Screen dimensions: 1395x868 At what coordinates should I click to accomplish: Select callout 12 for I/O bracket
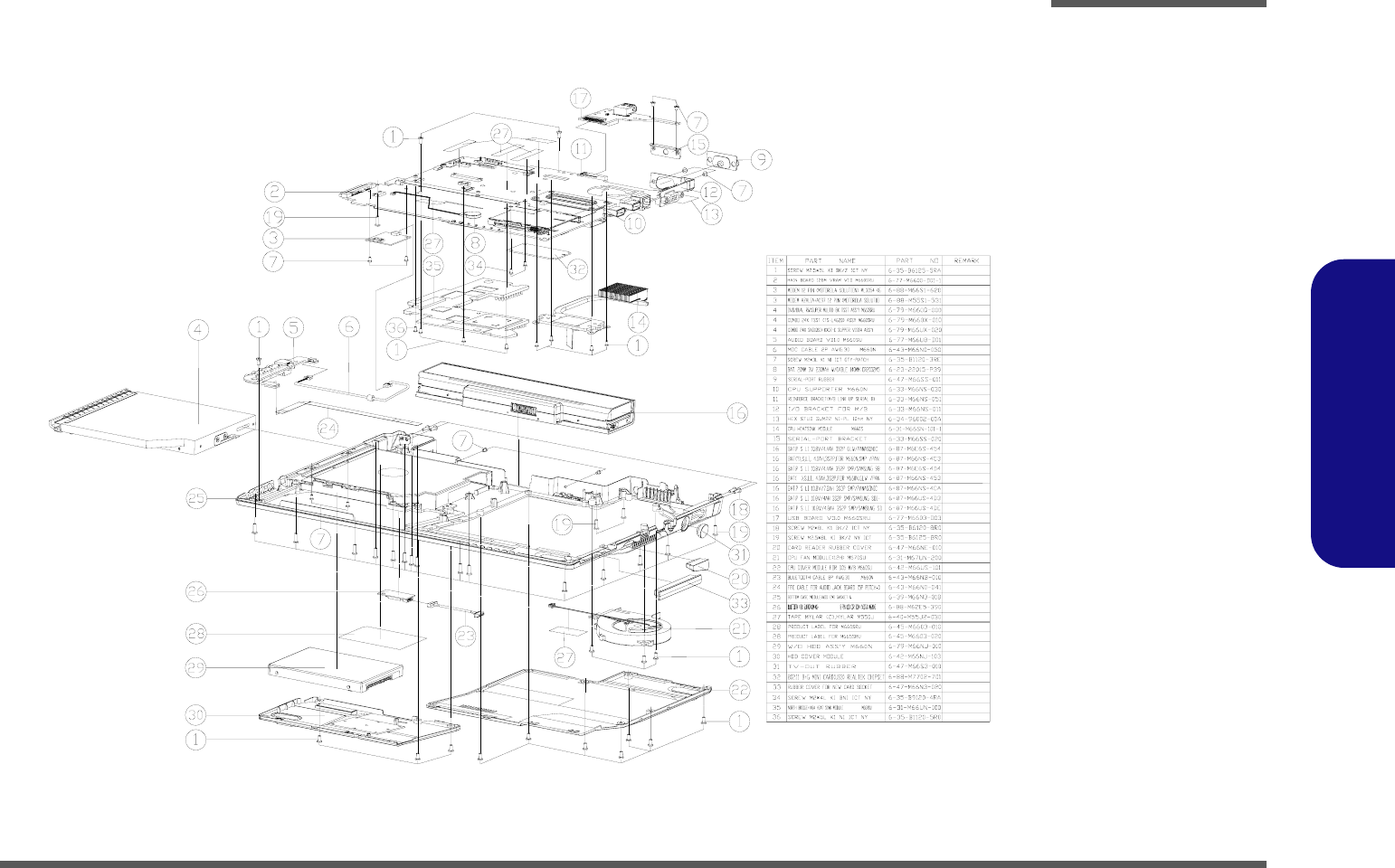(710, 191)
